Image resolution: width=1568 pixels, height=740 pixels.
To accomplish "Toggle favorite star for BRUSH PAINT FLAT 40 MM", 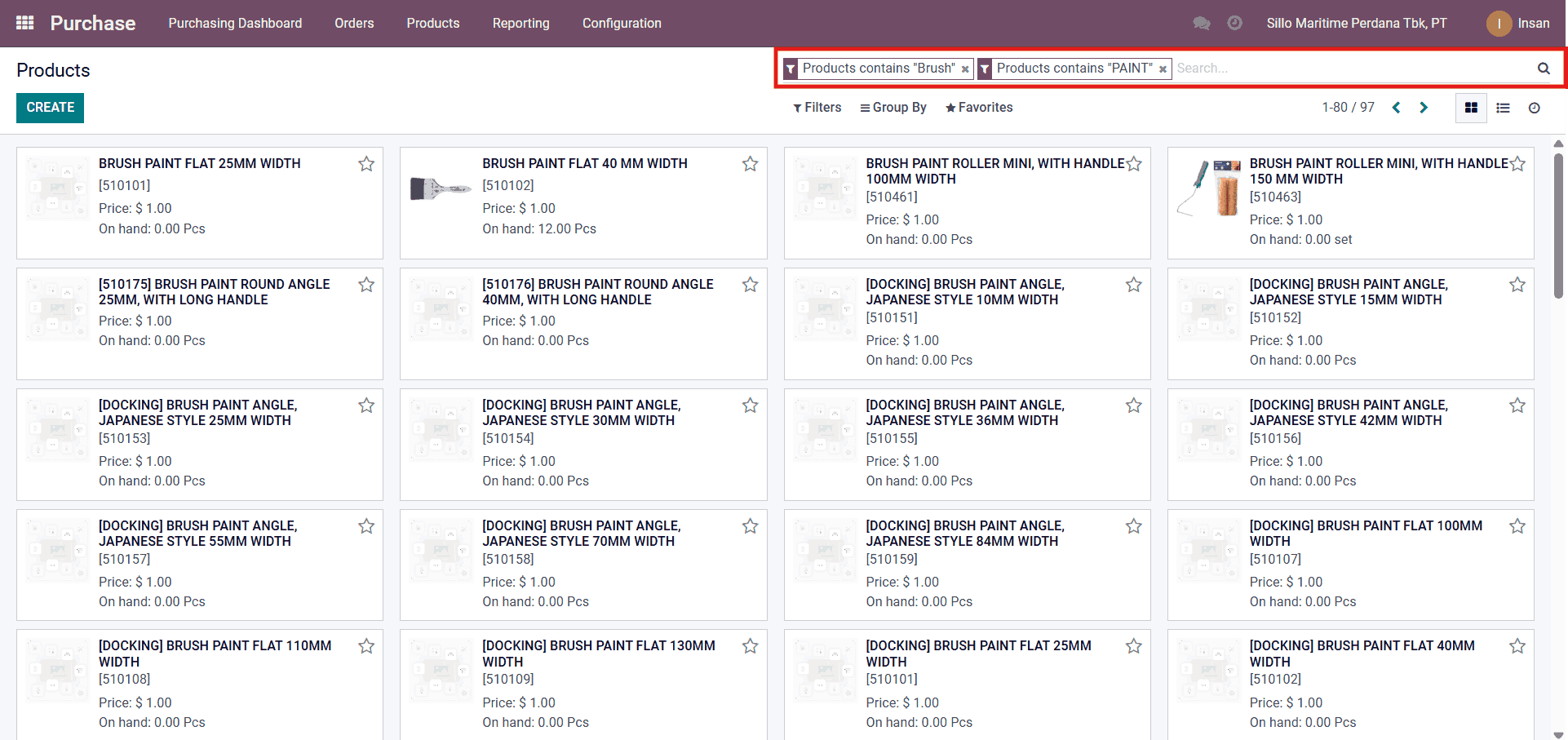I will tap(750, 164).
